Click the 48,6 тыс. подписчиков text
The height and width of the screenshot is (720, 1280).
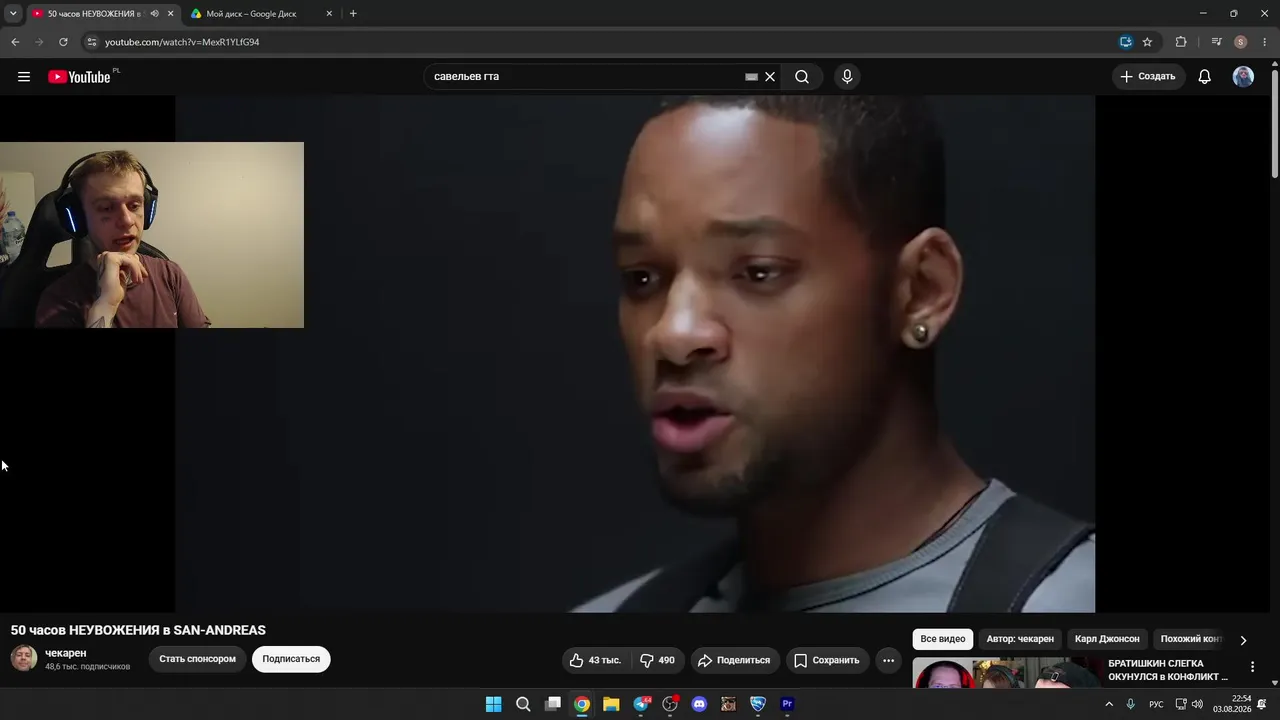tap(88, 667)
